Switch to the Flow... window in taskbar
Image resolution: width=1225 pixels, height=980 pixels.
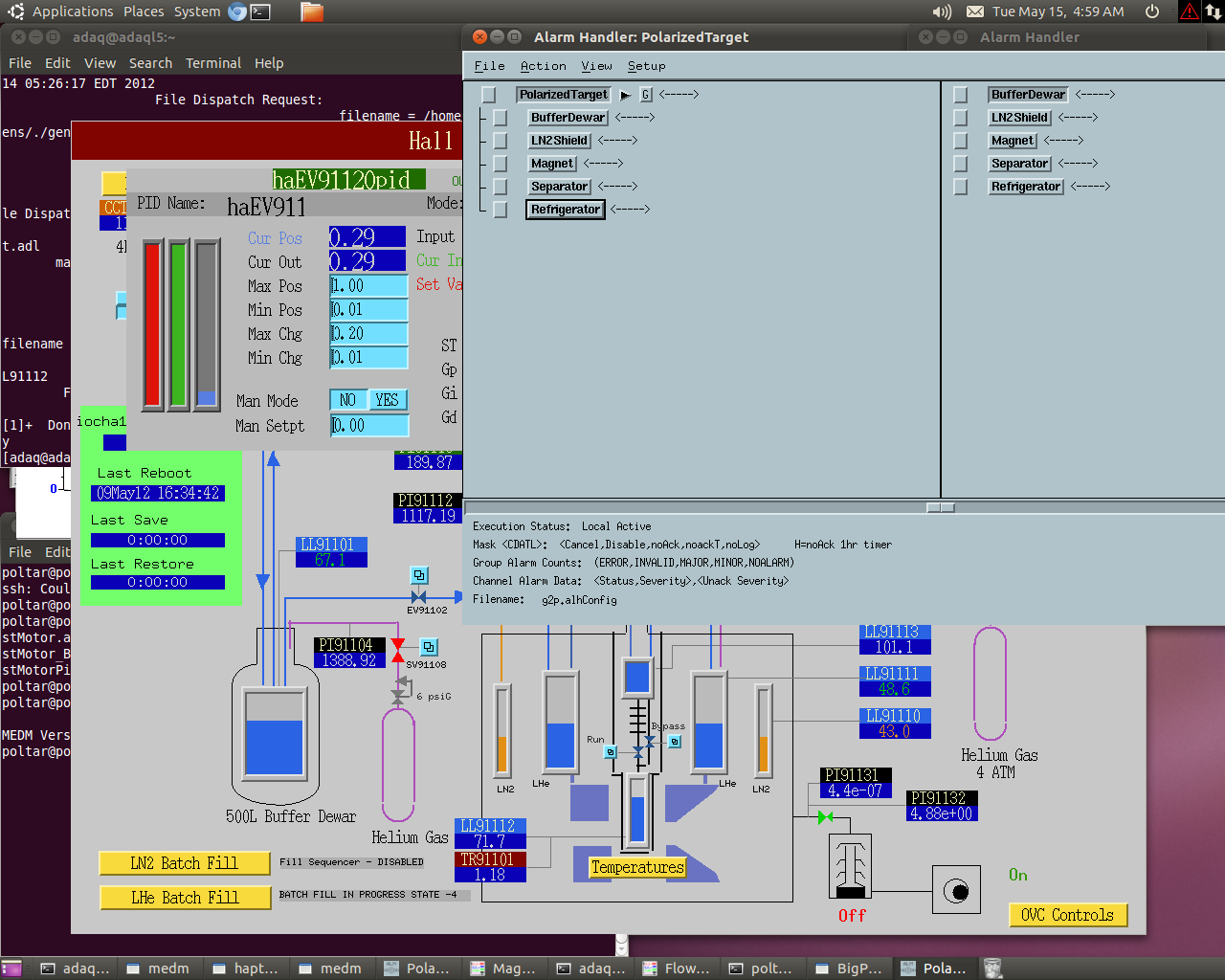click(x=678, y=969)
